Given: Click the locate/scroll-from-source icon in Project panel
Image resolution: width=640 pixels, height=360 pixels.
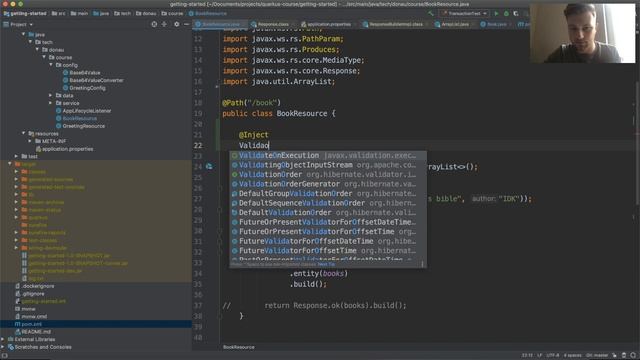Looking at the screenshot, I should 154,24.
